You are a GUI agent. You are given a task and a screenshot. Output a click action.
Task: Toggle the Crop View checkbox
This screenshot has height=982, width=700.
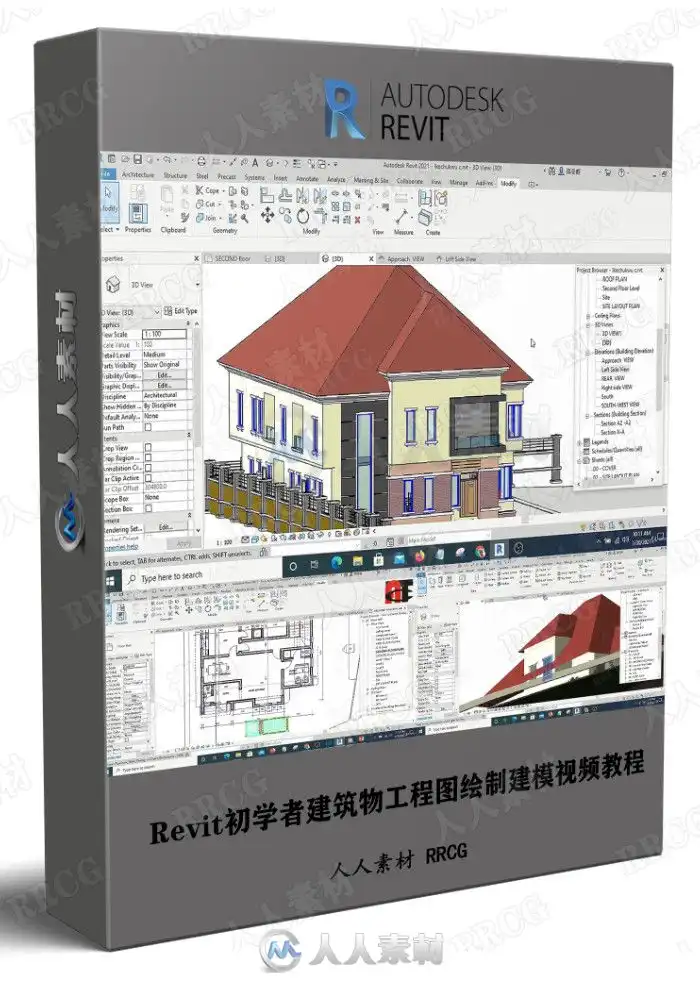[x=148, y=447]
